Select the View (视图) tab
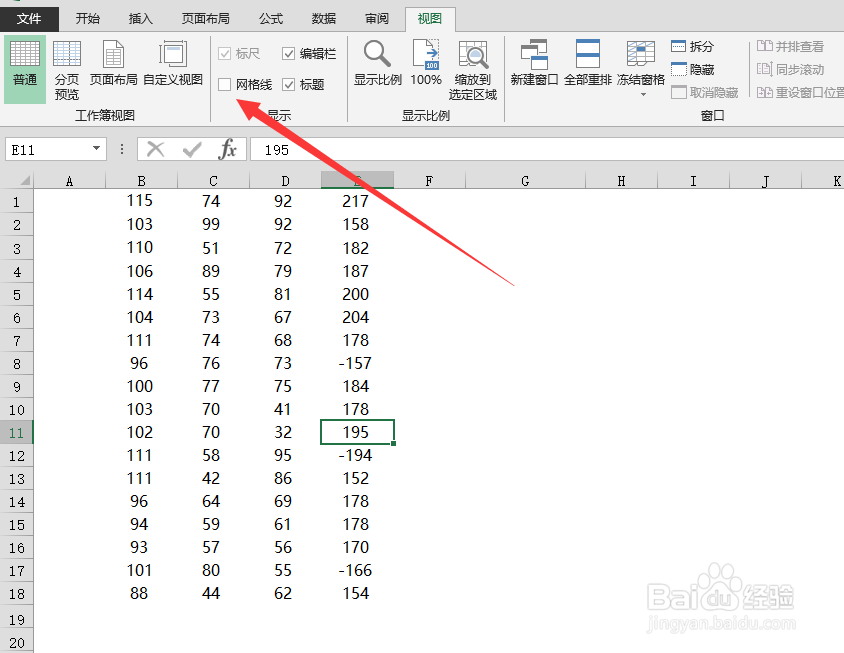 point(430,19)
